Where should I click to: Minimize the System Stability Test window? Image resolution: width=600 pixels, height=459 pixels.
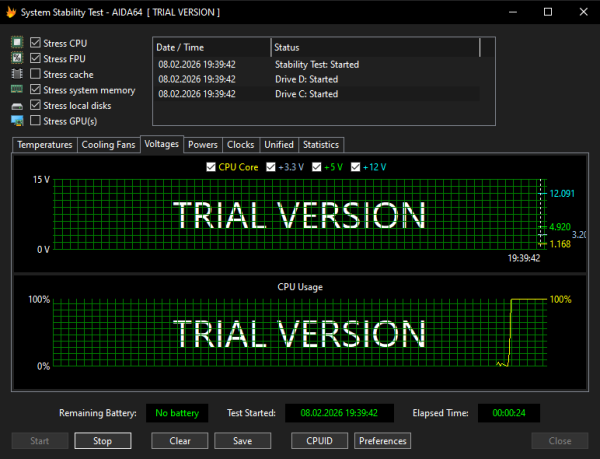click(513, 12)
